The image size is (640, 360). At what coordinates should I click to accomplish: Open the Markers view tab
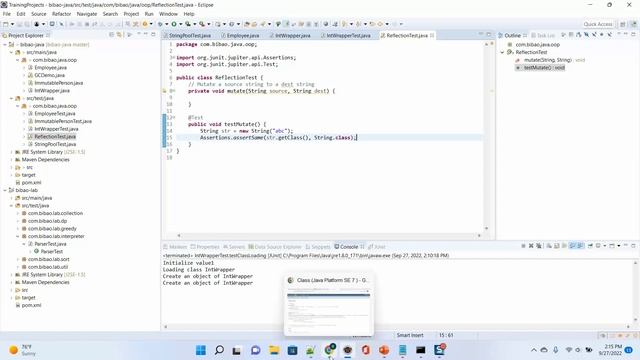tap(175, 247)
